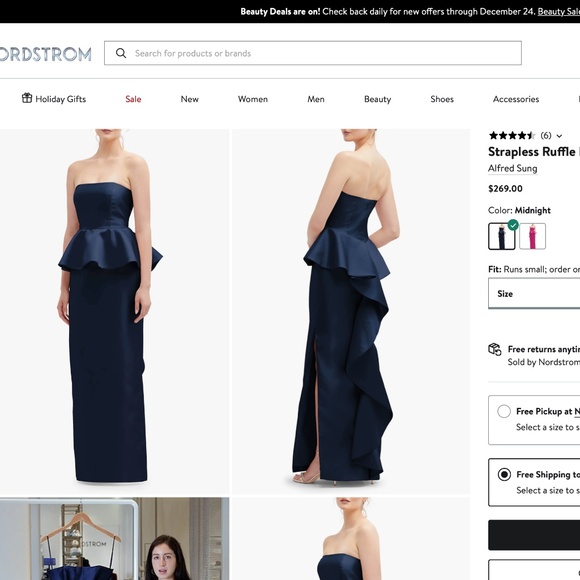Click the (6) review count
Screen dimensions: 580x580
[546, 135]
